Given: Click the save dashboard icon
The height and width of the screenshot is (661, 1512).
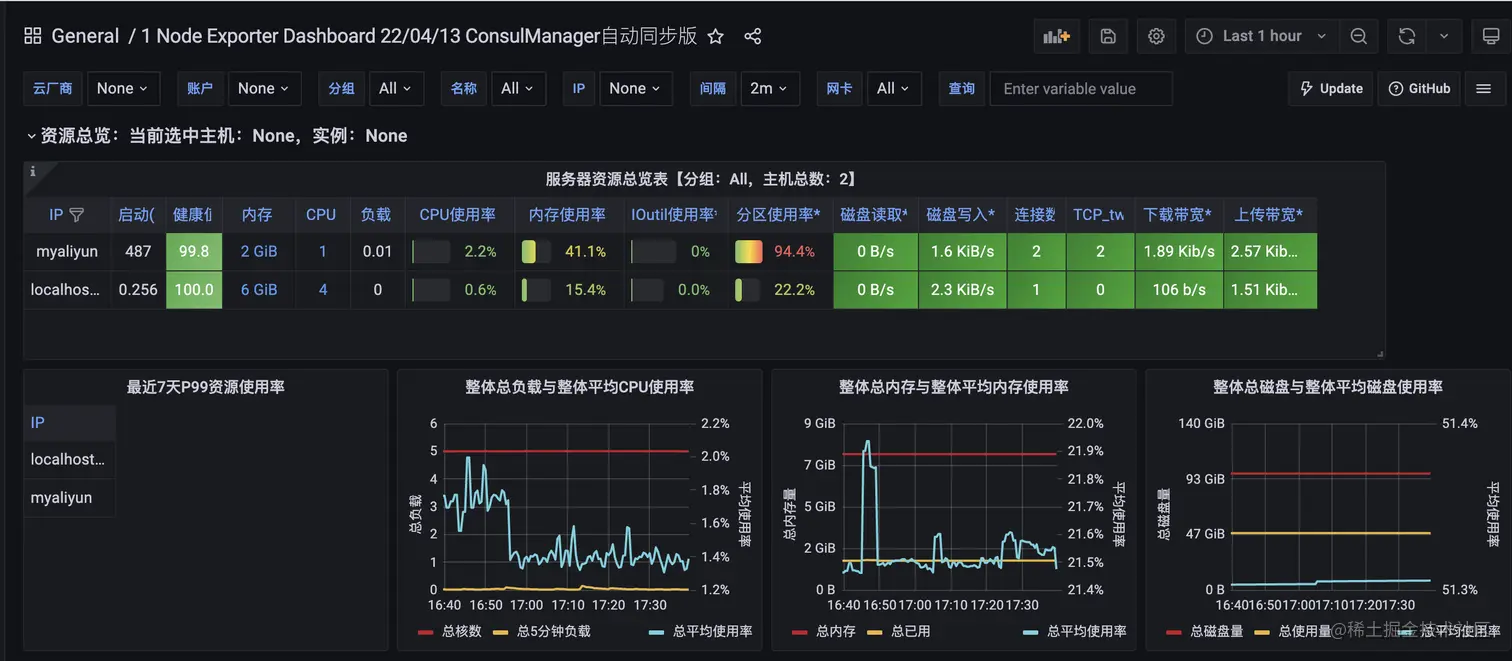Looking at the screenshot, I should 1107,35.
